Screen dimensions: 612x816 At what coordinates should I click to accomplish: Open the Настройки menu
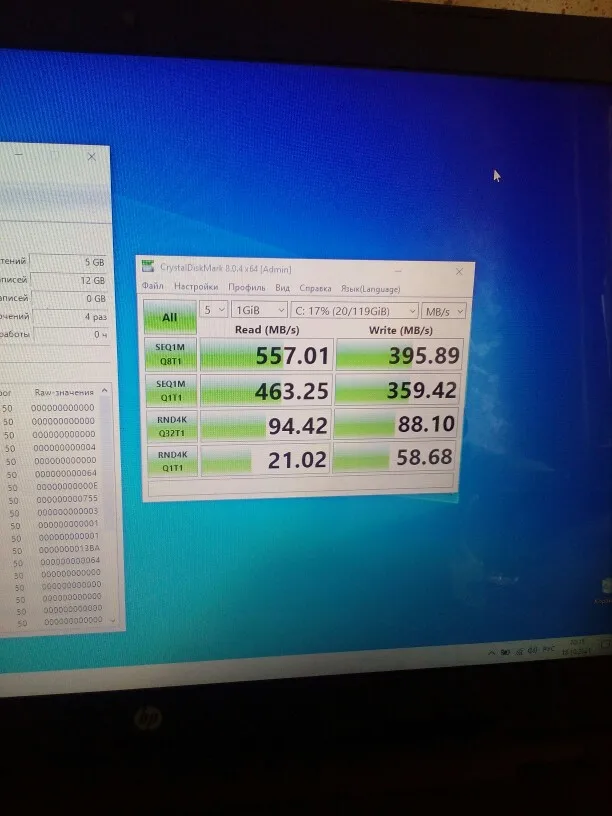(x=196, y=286)
